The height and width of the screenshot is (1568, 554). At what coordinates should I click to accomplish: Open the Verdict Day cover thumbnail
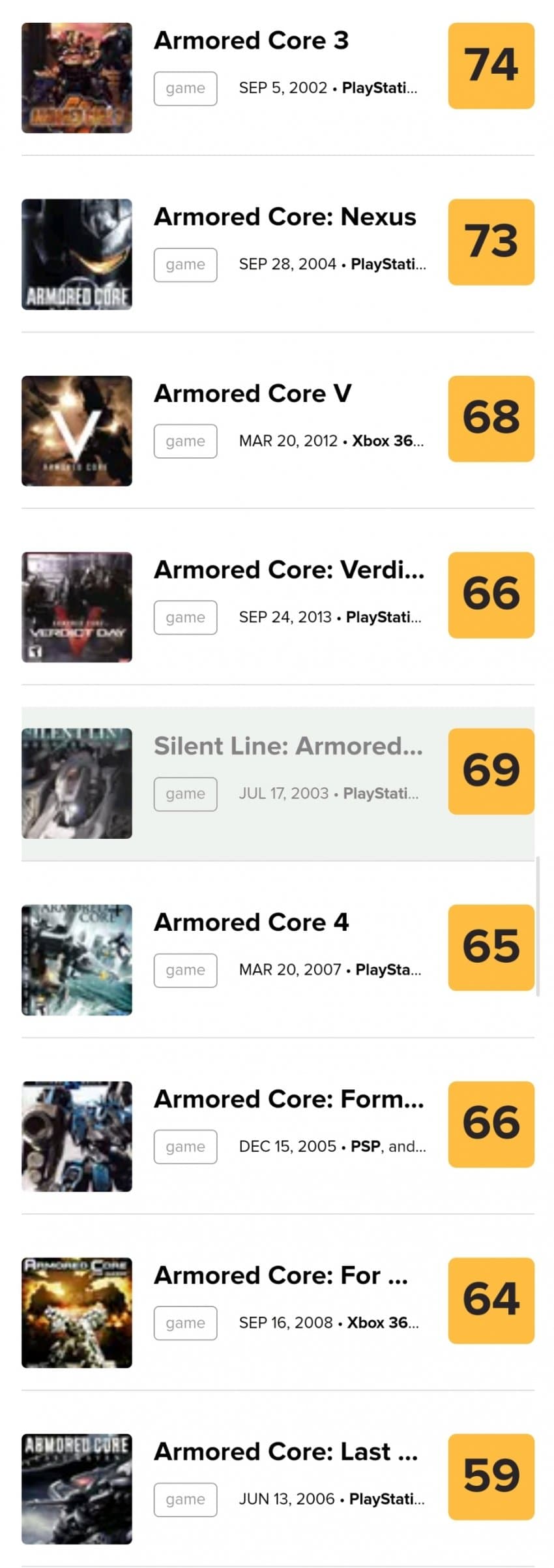(x=77, y=607)
